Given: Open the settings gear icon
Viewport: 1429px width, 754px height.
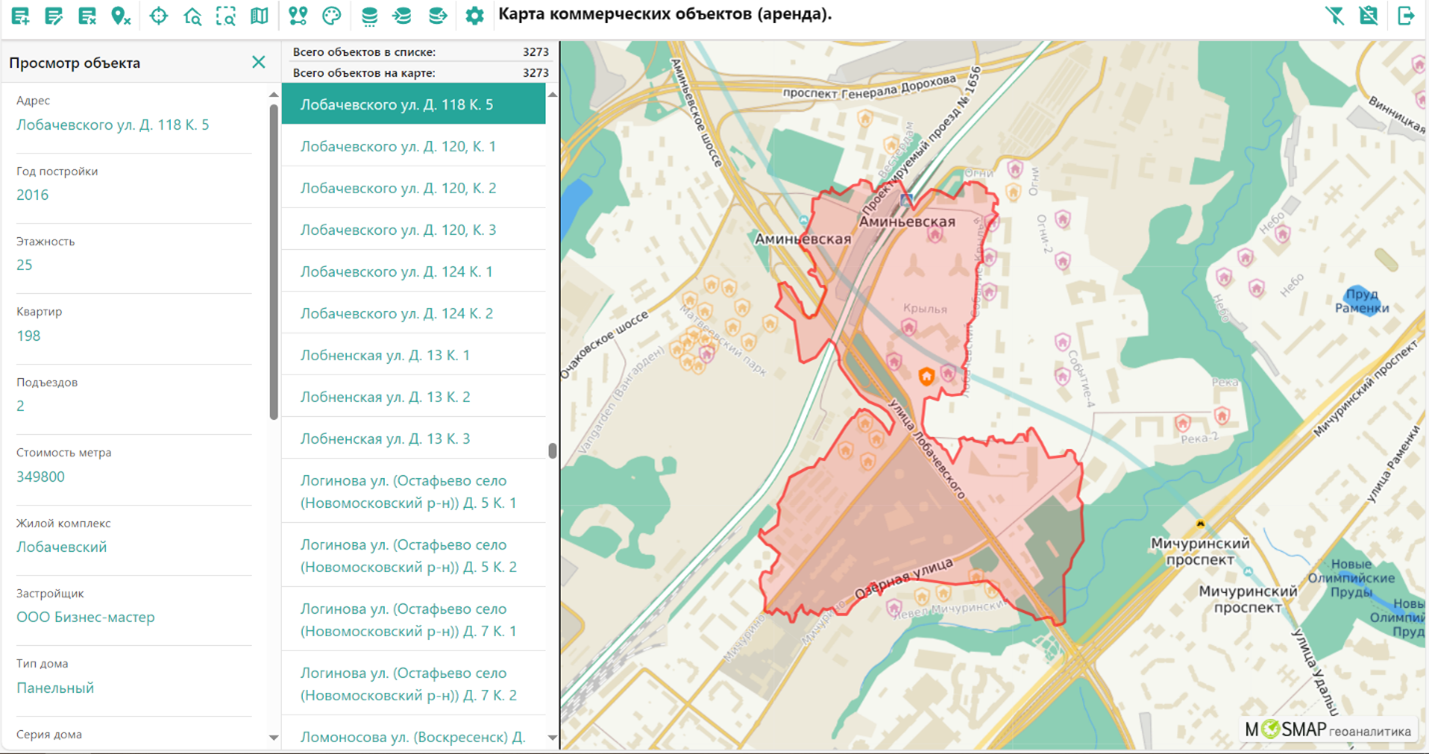Looking at the screenshot, I should point(474,16).
